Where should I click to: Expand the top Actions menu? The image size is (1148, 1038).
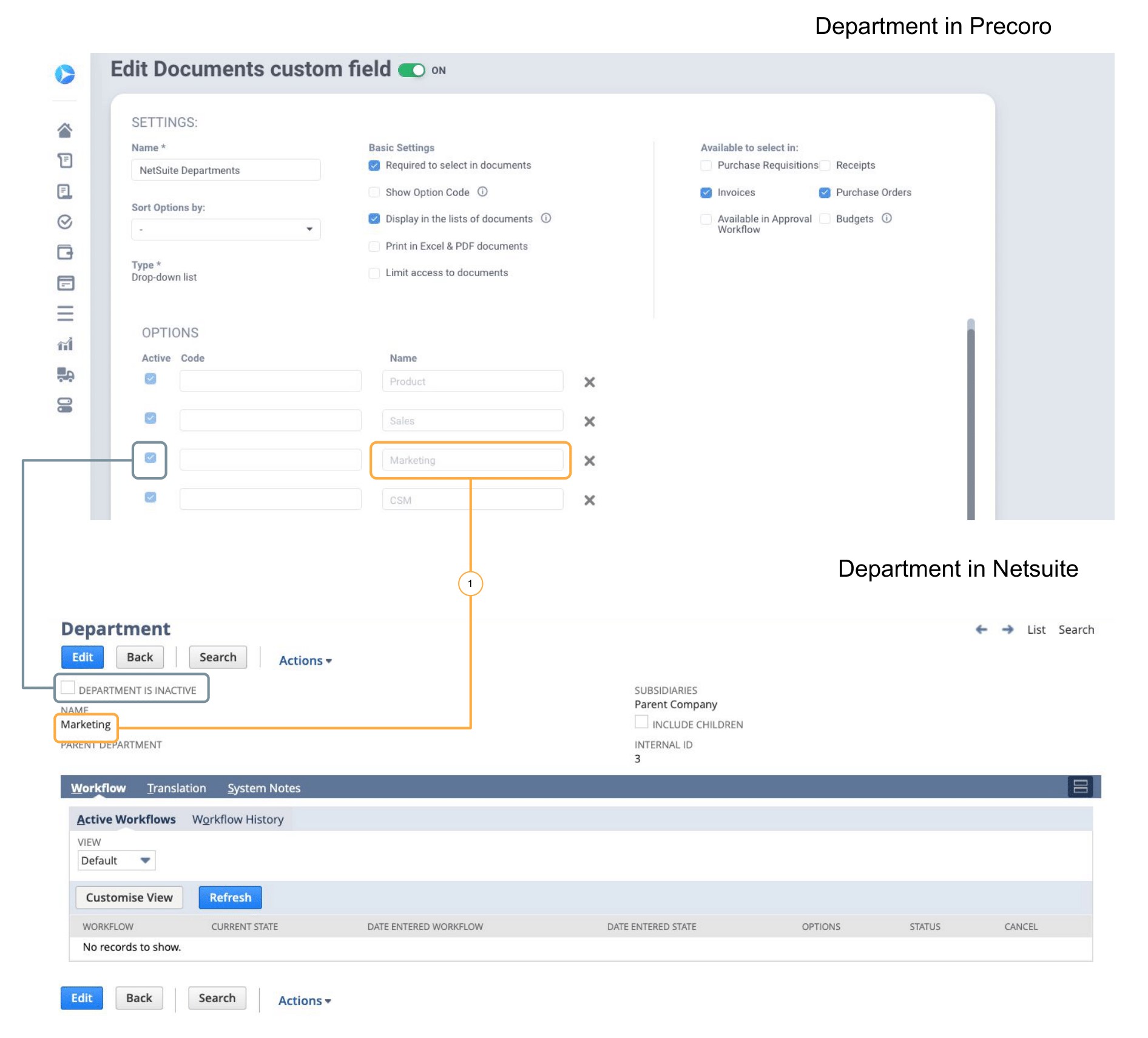(305, 660)
